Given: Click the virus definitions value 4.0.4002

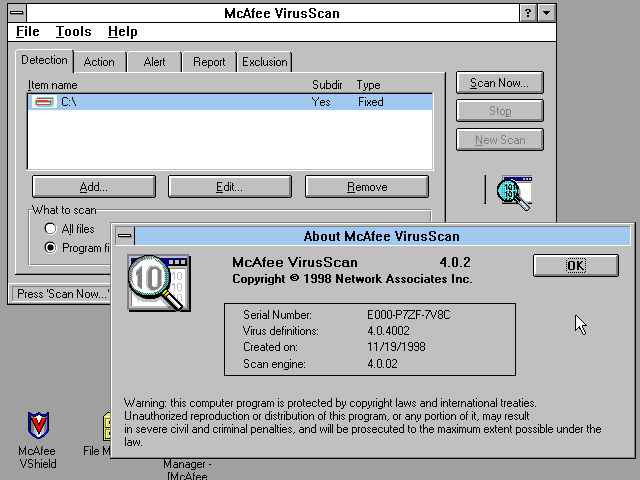Looking at the screenshot, I should 388,331.
